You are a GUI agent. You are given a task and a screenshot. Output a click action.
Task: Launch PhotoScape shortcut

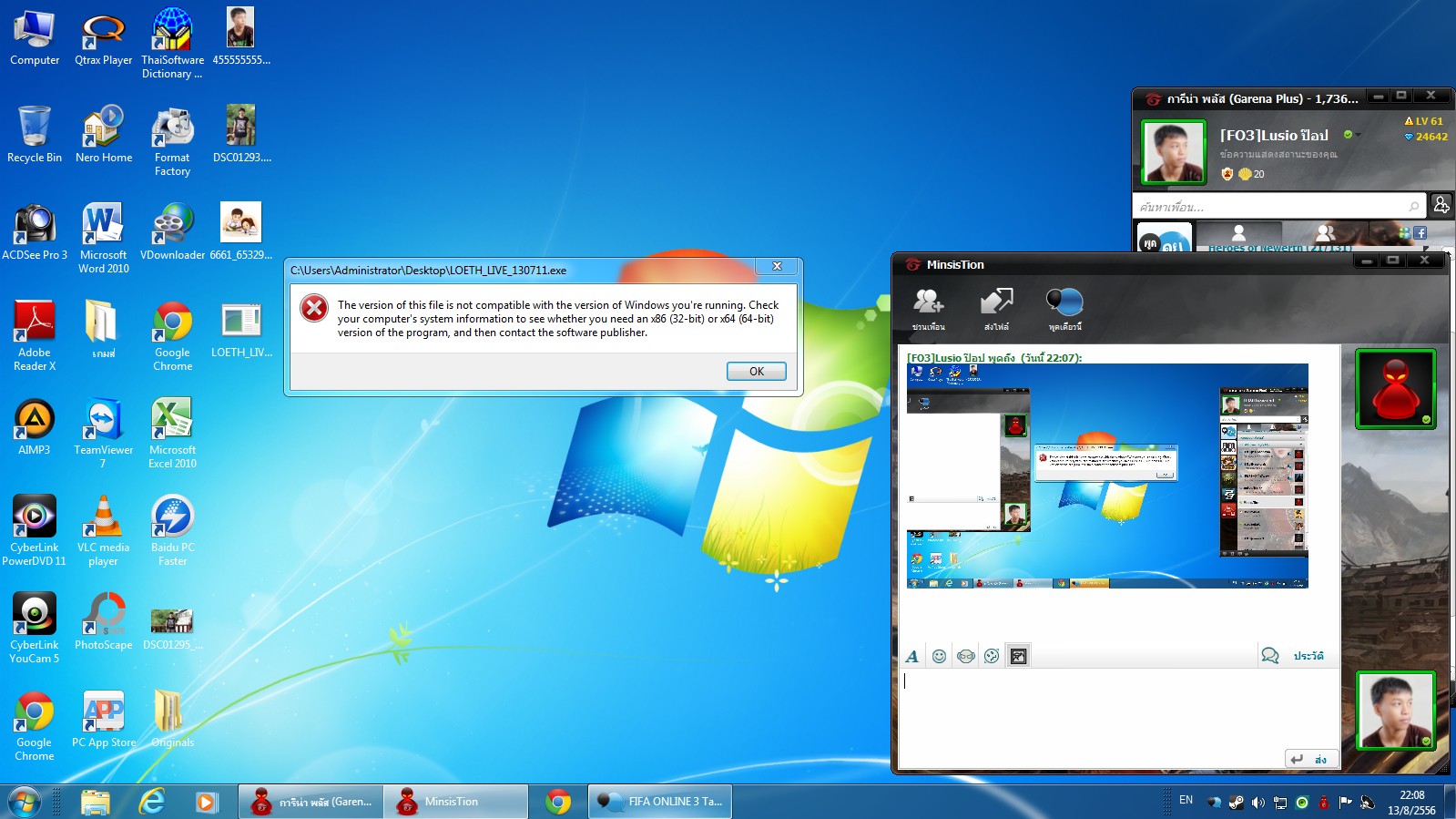click(104, 622)
